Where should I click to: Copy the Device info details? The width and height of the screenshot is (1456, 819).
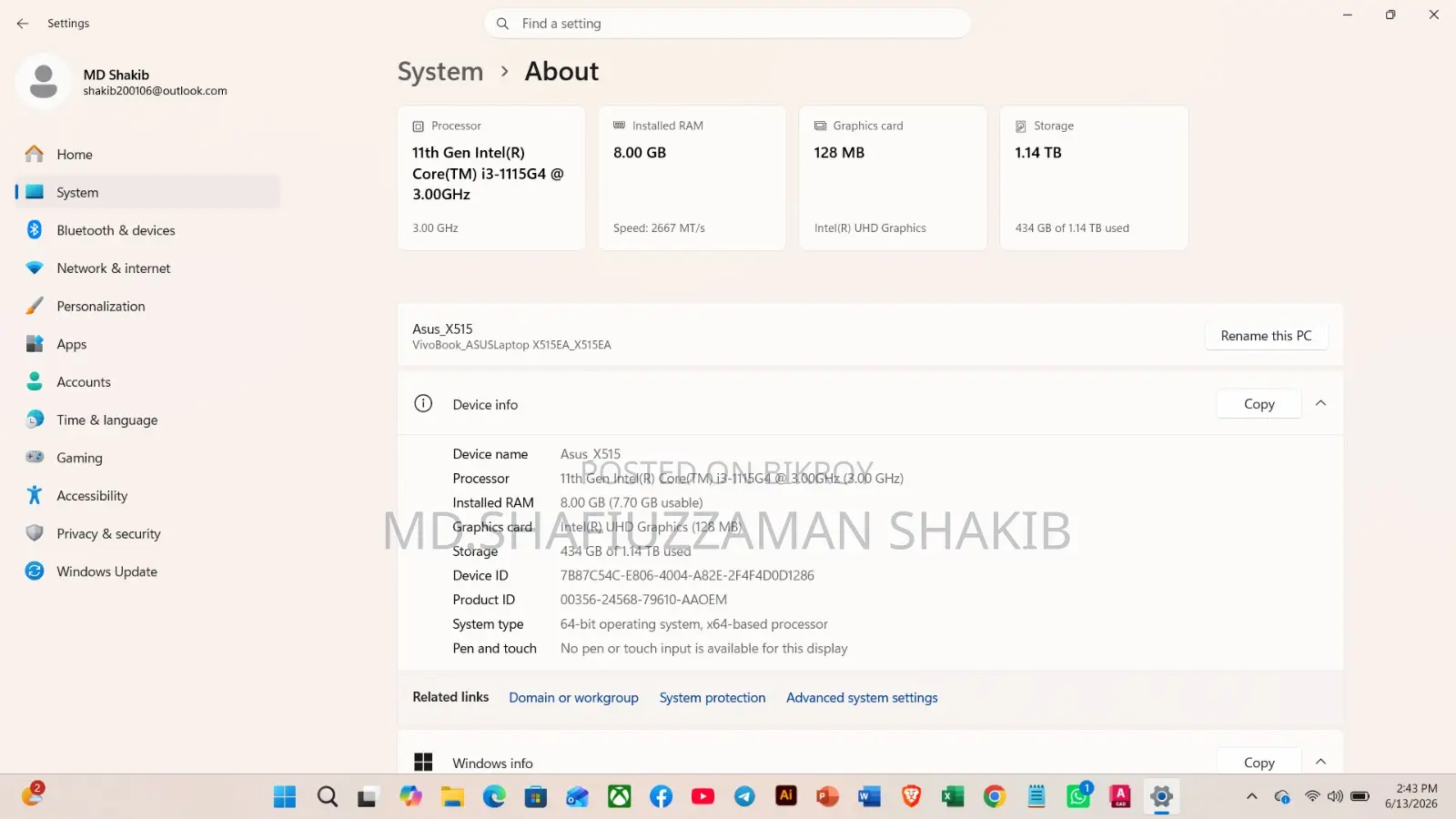[1259, 404]
